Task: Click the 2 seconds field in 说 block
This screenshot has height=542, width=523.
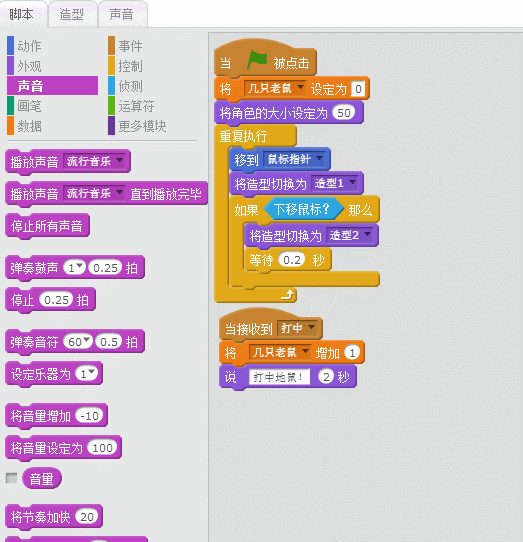Action: point(326,376)
